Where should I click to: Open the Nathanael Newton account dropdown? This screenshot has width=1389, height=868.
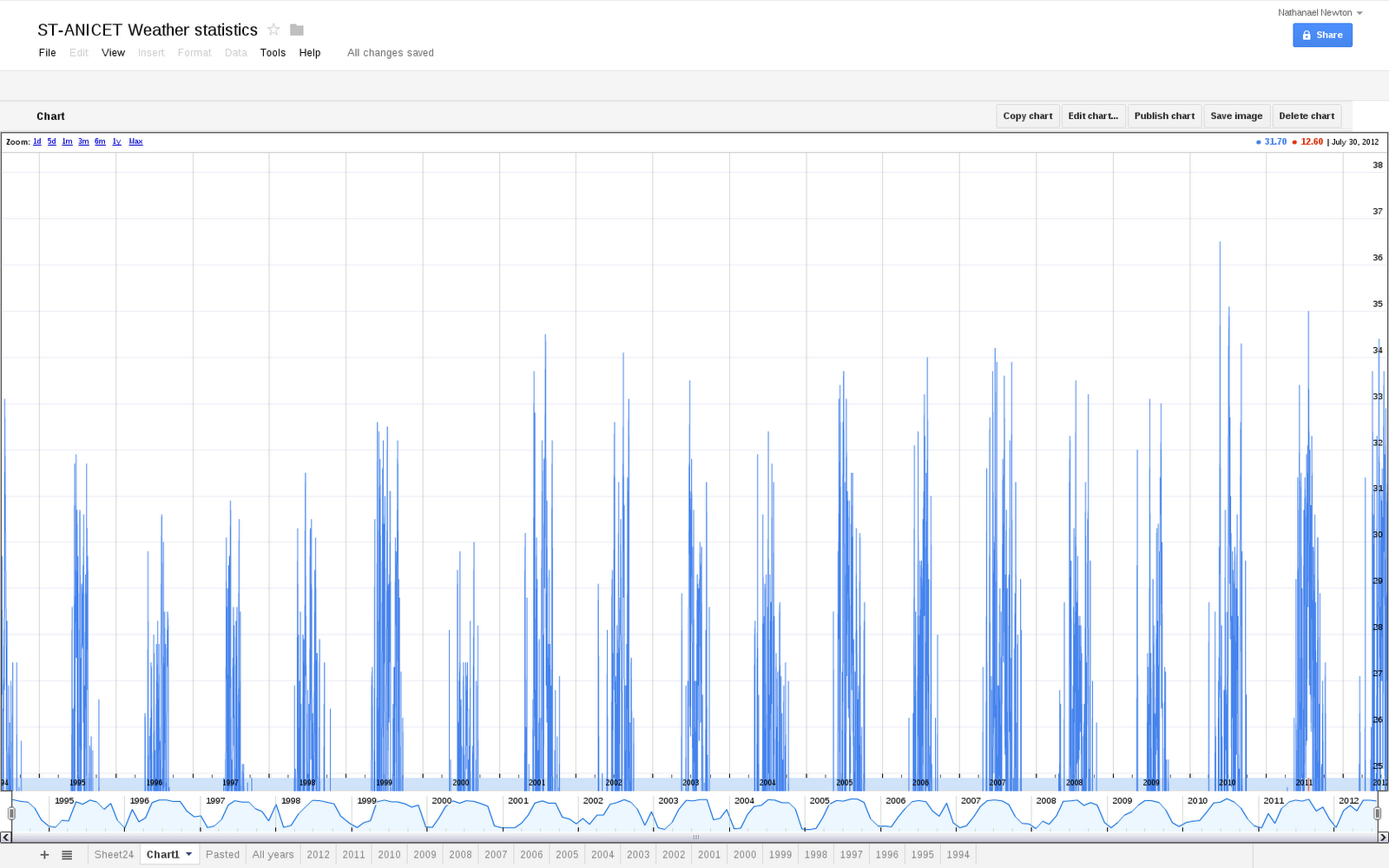1320,12
